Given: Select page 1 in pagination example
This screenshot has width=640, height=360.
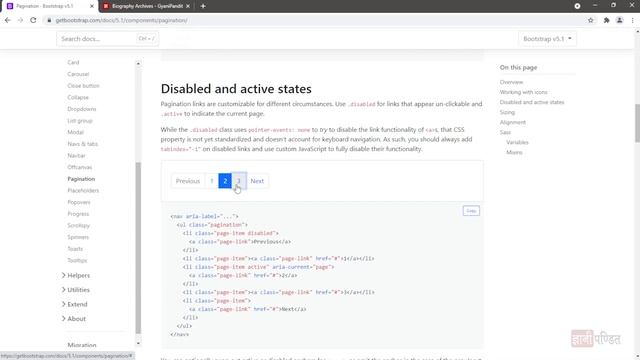Looking at the screenshot, I should coord(211,181).
